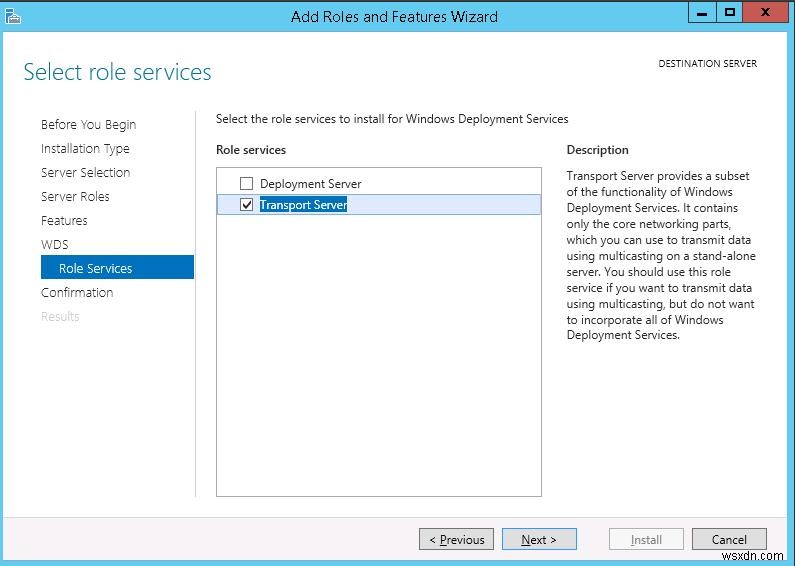Viewport: 795px width, 566px height.
Task: Select the Deployment Server row label
Action: (310, 184)
